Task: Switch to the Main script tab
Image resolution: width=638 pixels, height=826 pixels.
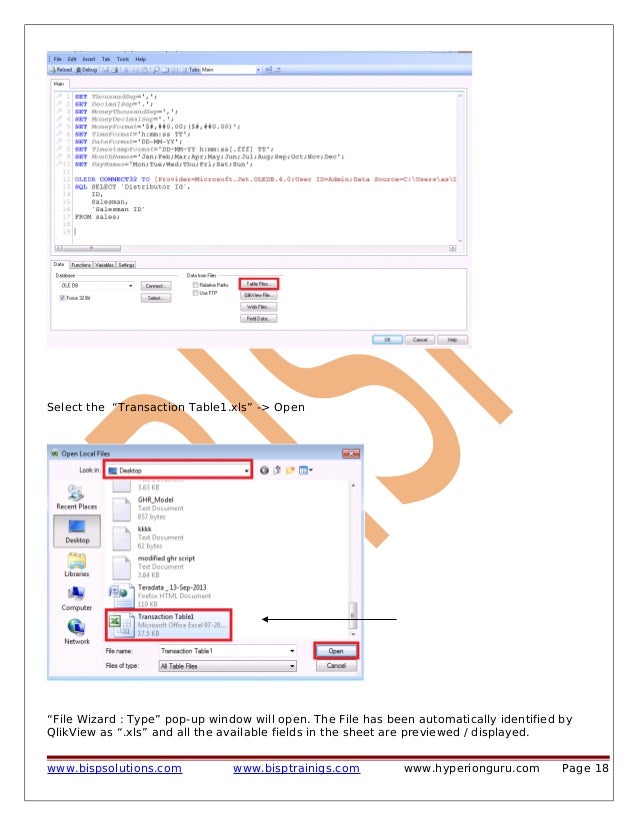Action: pos(59,84)
